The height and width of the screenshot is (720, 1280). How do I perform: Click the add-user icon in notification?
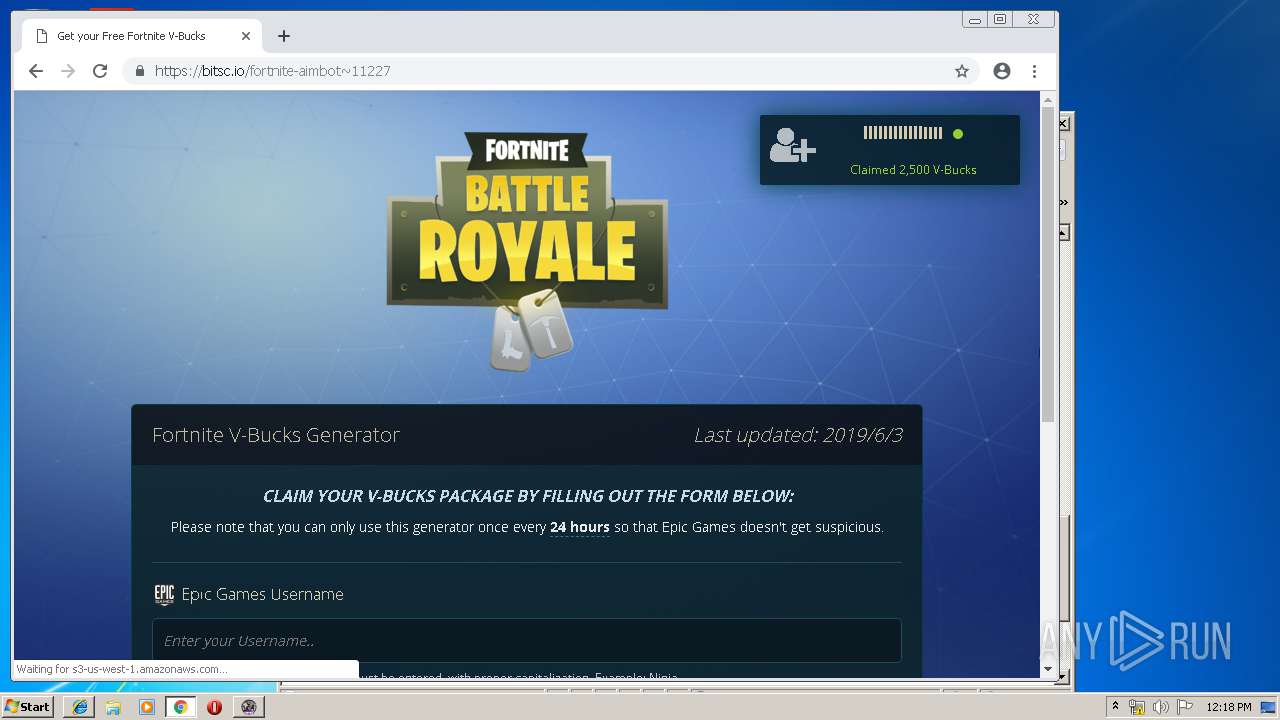tap(793, 146)
